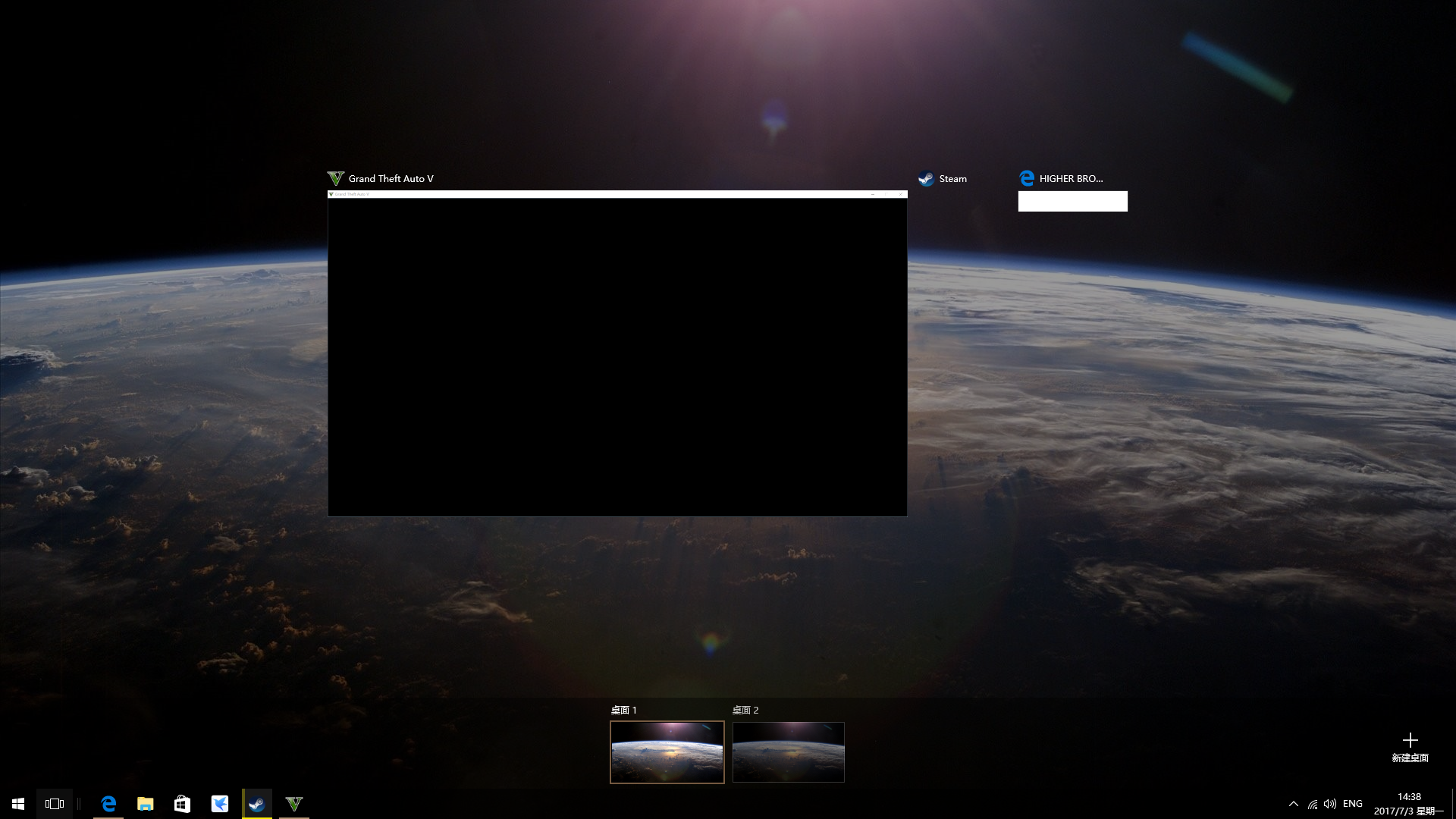Open the Windows Store taskbar icon
Image resolution: width=1456 pixels, height=819 pixels.
[x=182, y=804]
